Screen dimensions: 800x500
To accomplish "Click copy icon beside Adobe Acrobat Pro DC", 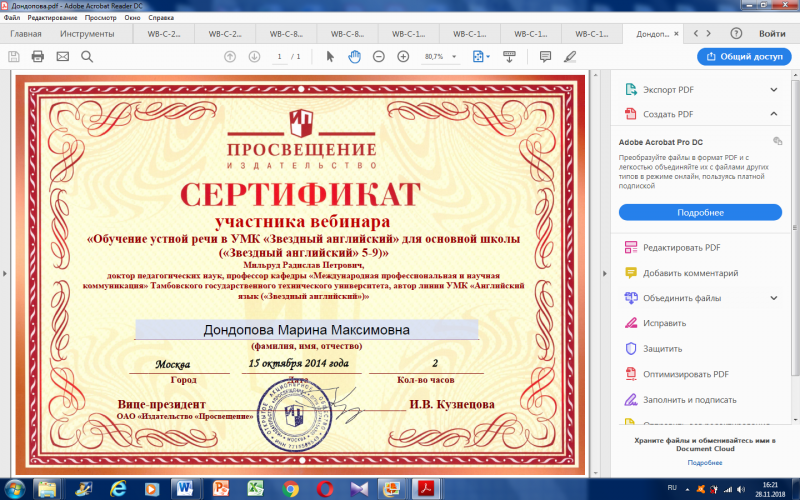I will coord(778,141).
